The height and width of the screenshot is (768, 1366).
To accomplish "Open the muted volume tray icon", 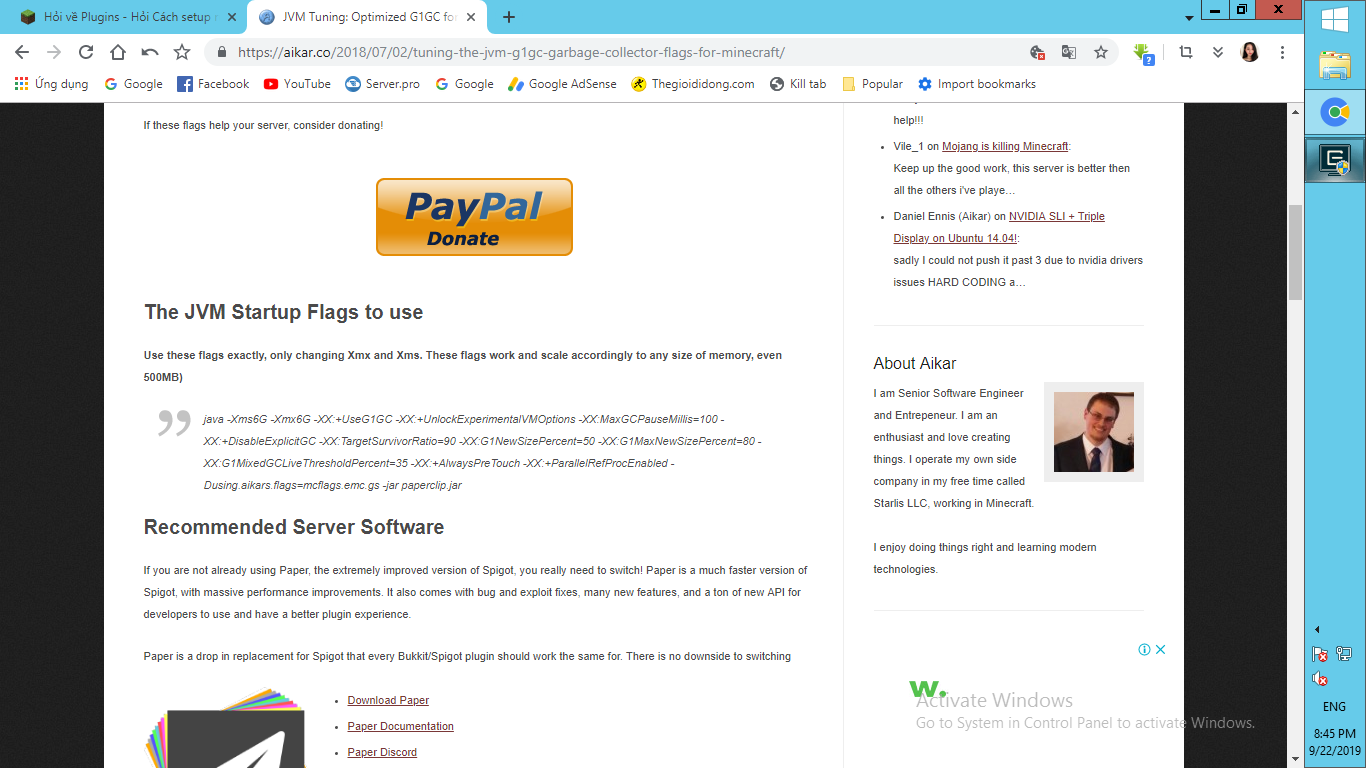I will [1320, 679].
